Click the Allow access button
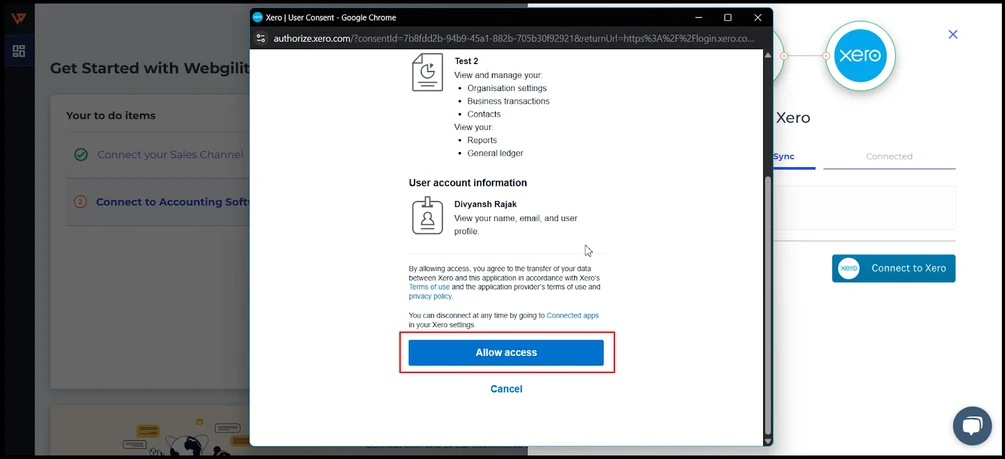 [506, 353]
